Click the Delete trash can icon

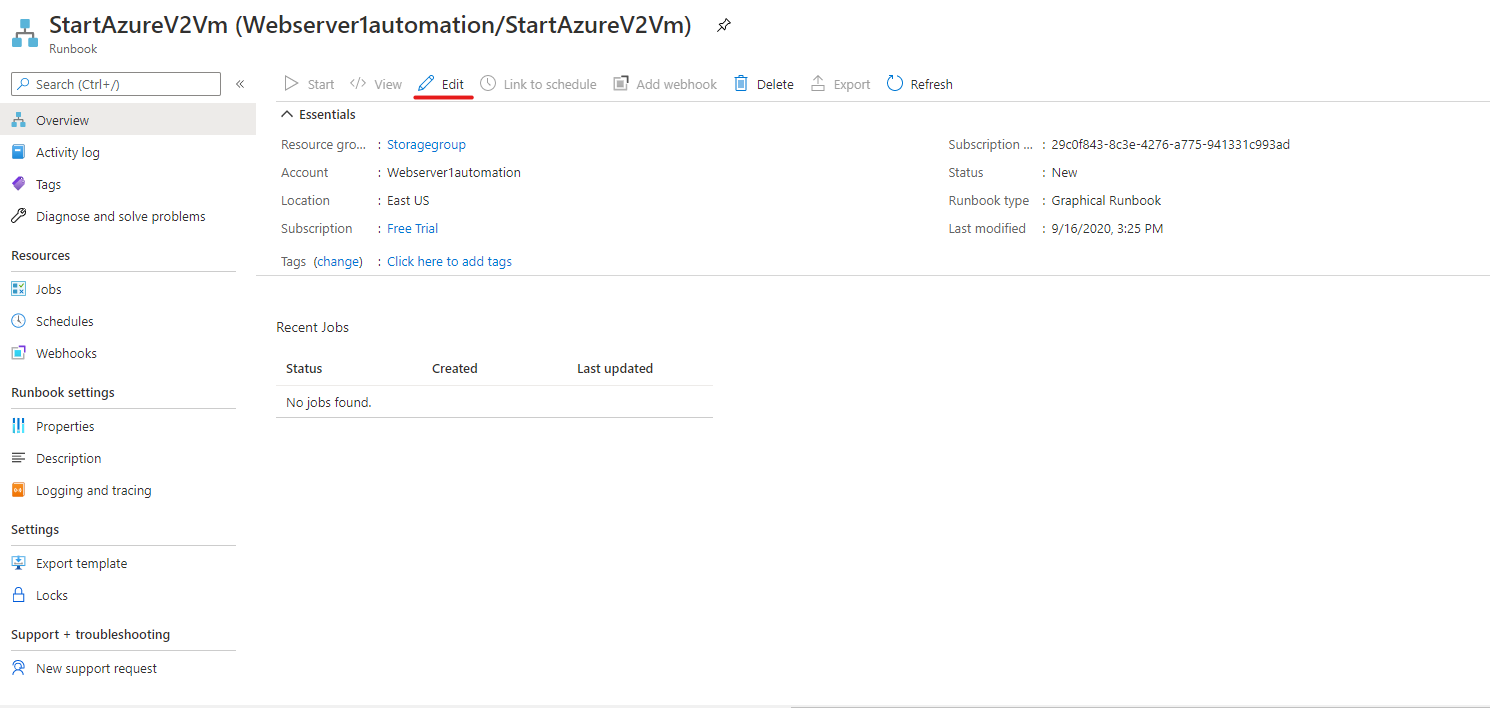click(741, 84)
